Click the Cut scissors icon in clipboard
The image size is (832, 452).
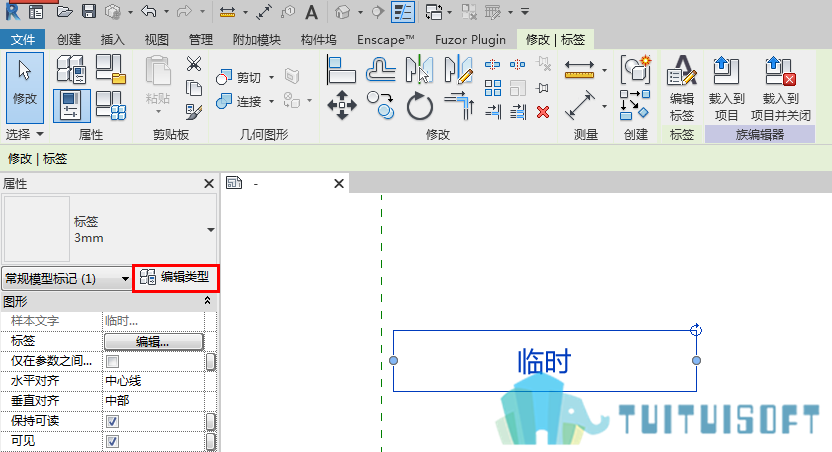(x=194, y=64)
